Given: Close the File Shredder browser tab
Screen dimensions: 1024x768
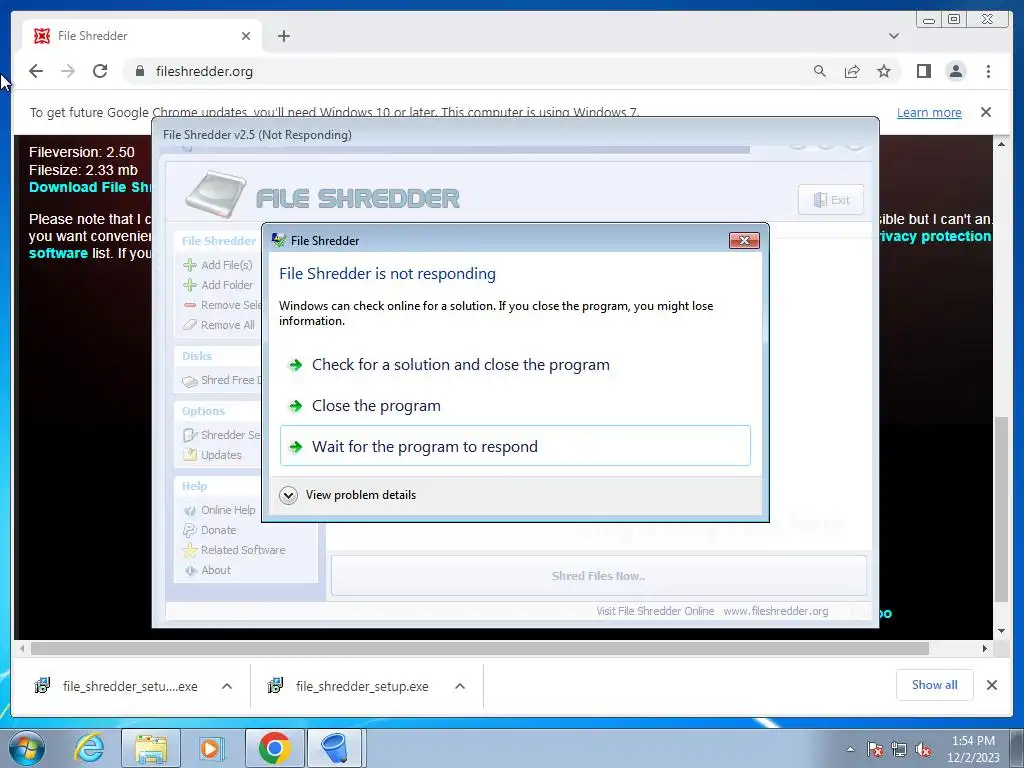Looking at the screenshot, I should point(246,36).
